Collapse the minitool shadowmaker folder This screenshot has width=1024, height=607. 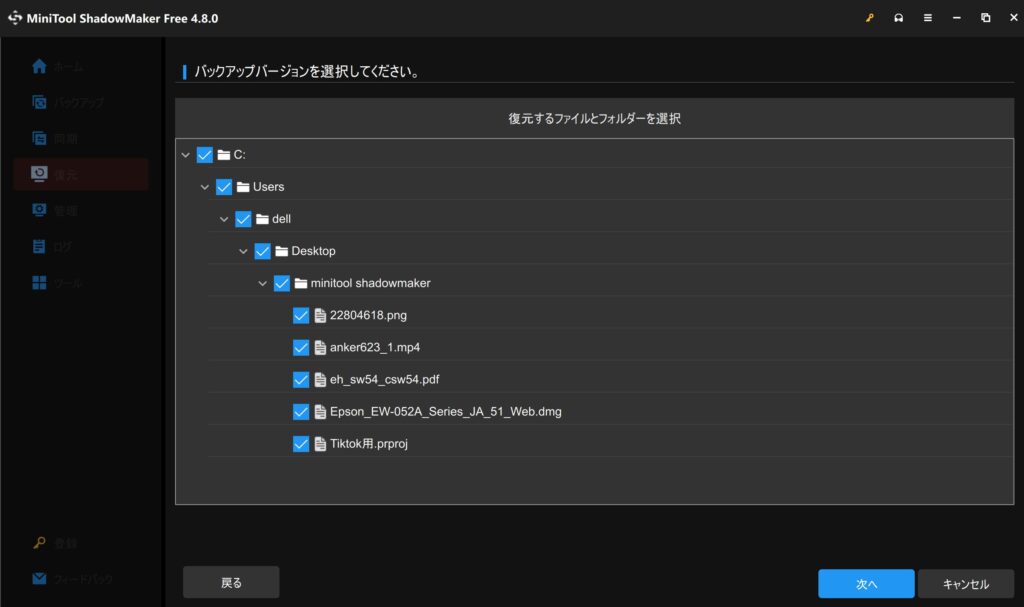(263, 283)
